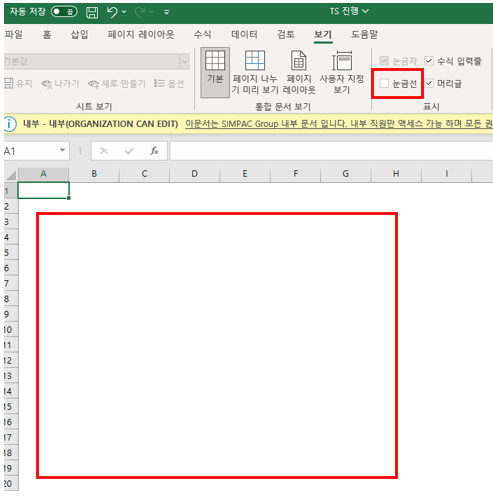
Task: Click the selected cell A1
Action: 43,191
